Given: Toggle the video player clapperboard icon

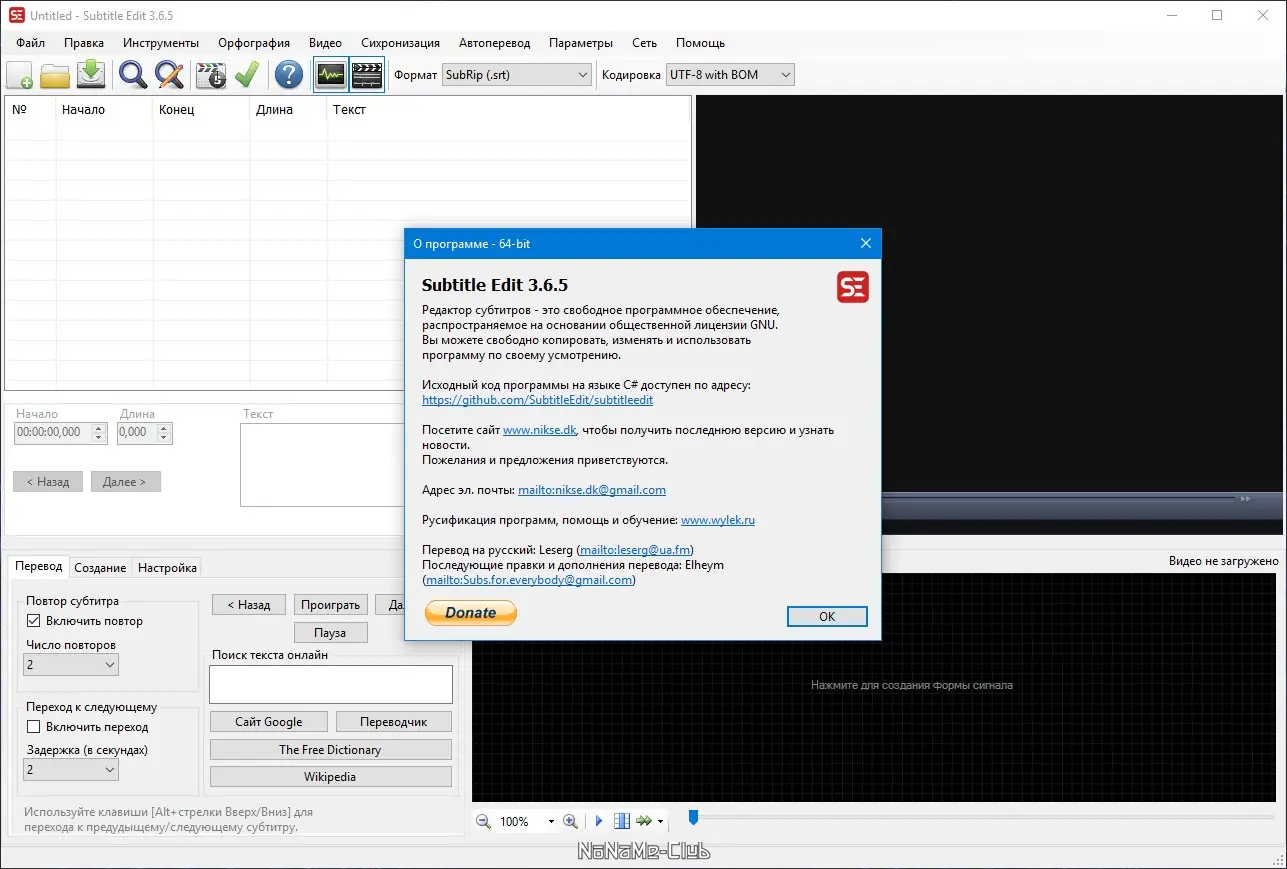Looking at the screenshot, I should [367, 75].
